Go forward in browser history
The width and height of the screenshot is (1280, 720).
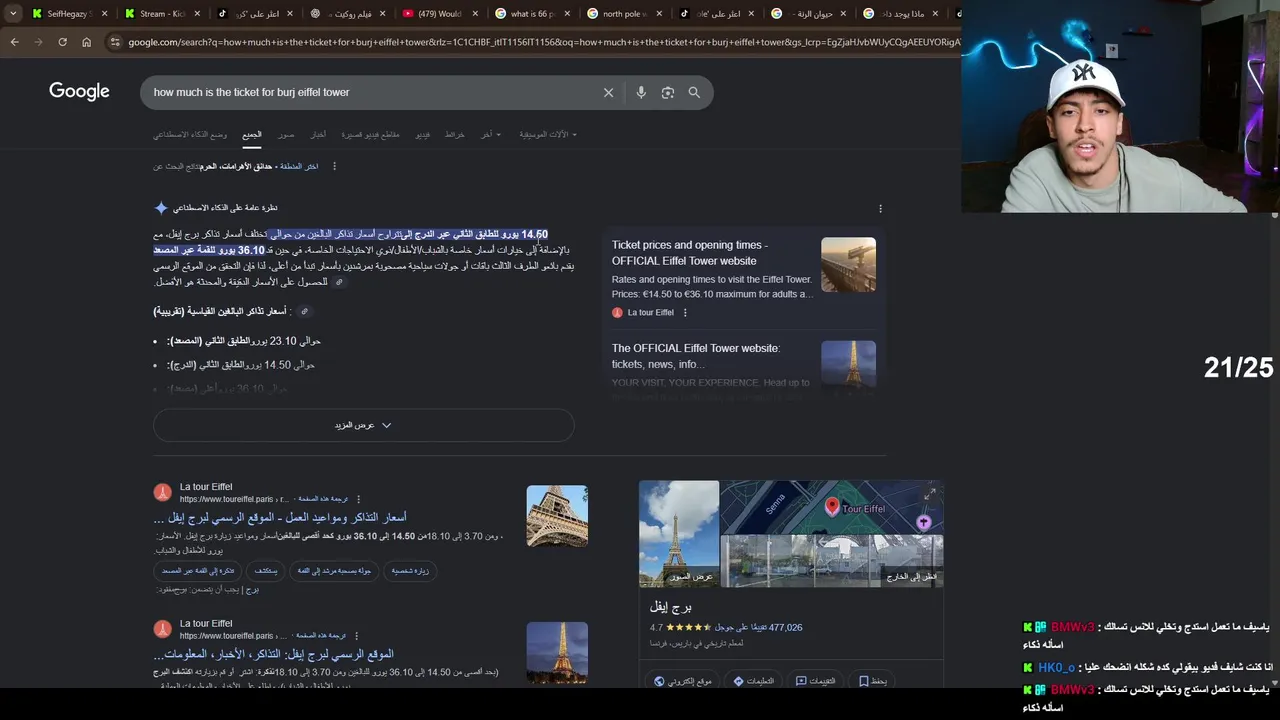click(38, 42)
